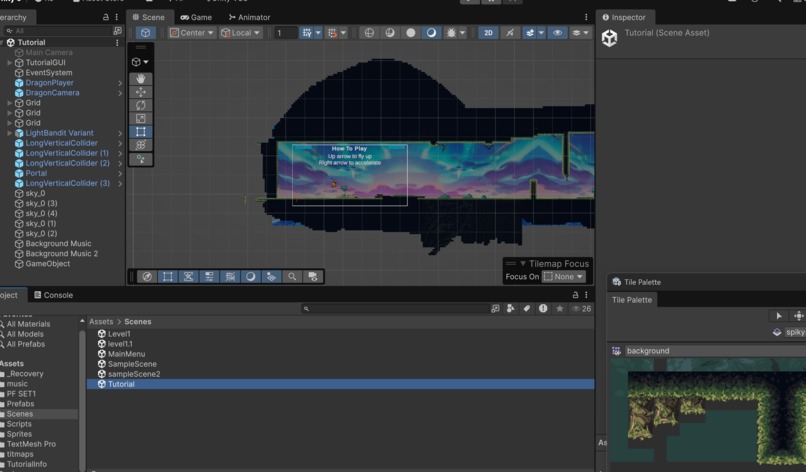The image size is (806, 472).
Task: Open Local handle rotation dropdown
Action: 241,33
